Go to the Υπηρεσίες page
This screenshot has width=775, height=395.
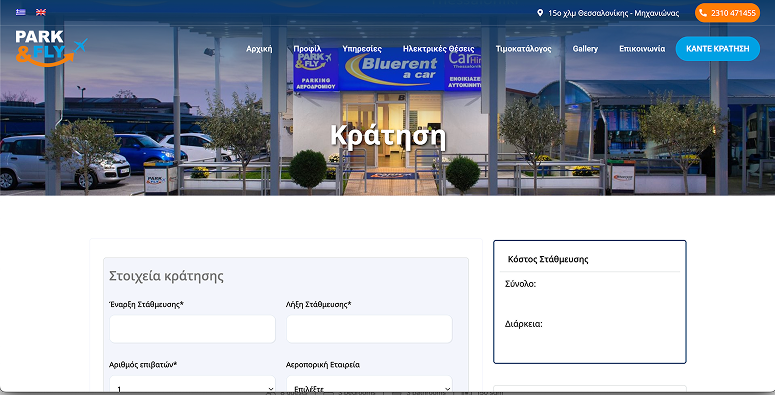[x=362, y=48]
